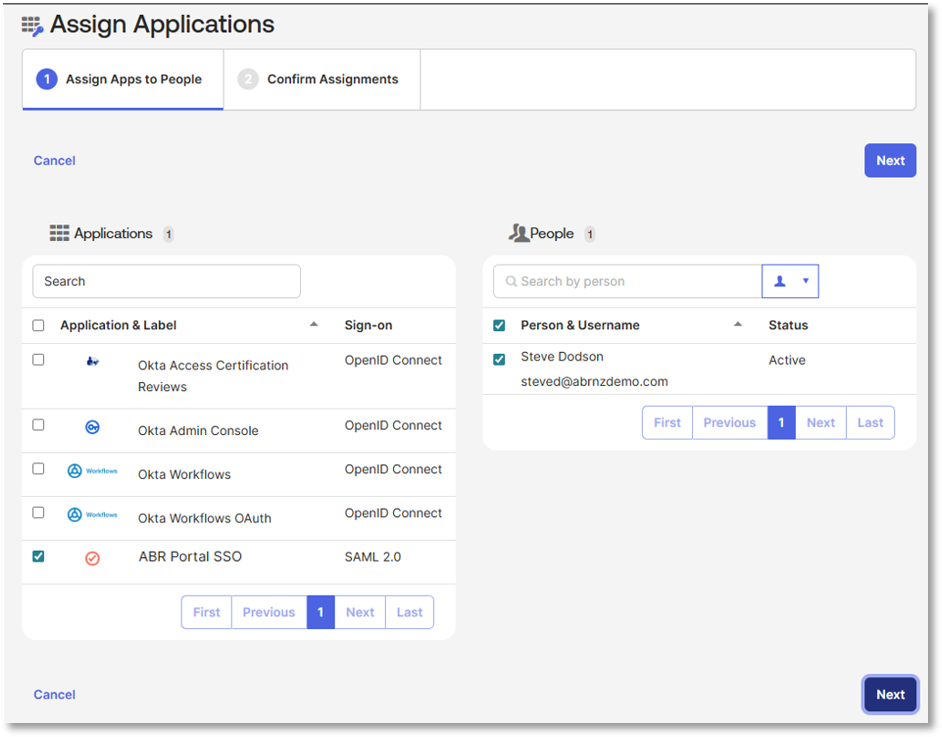Click the bottom Cancel link
Screen dimensions: 942x737
pyautogui.click(x=55, y=695)
